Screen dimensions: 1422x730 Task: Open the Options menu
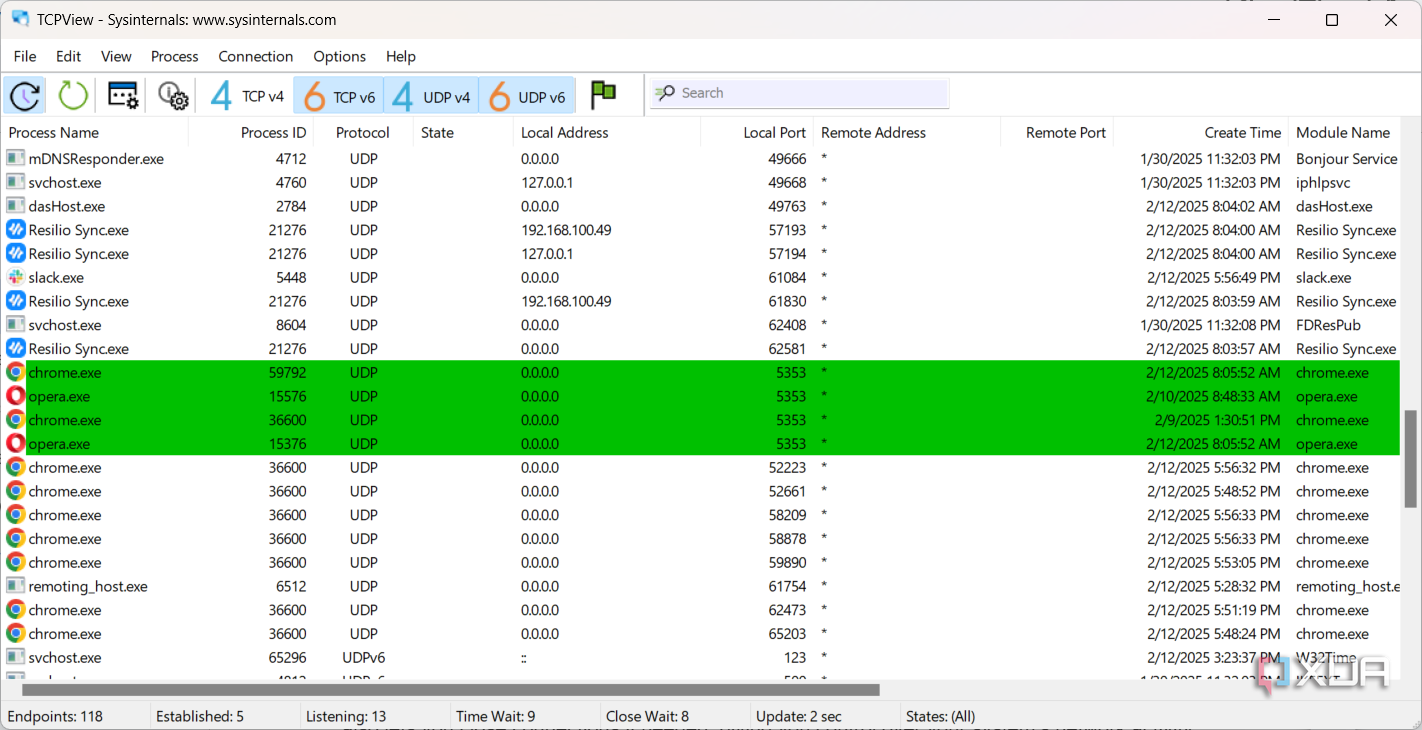point(340,56)
